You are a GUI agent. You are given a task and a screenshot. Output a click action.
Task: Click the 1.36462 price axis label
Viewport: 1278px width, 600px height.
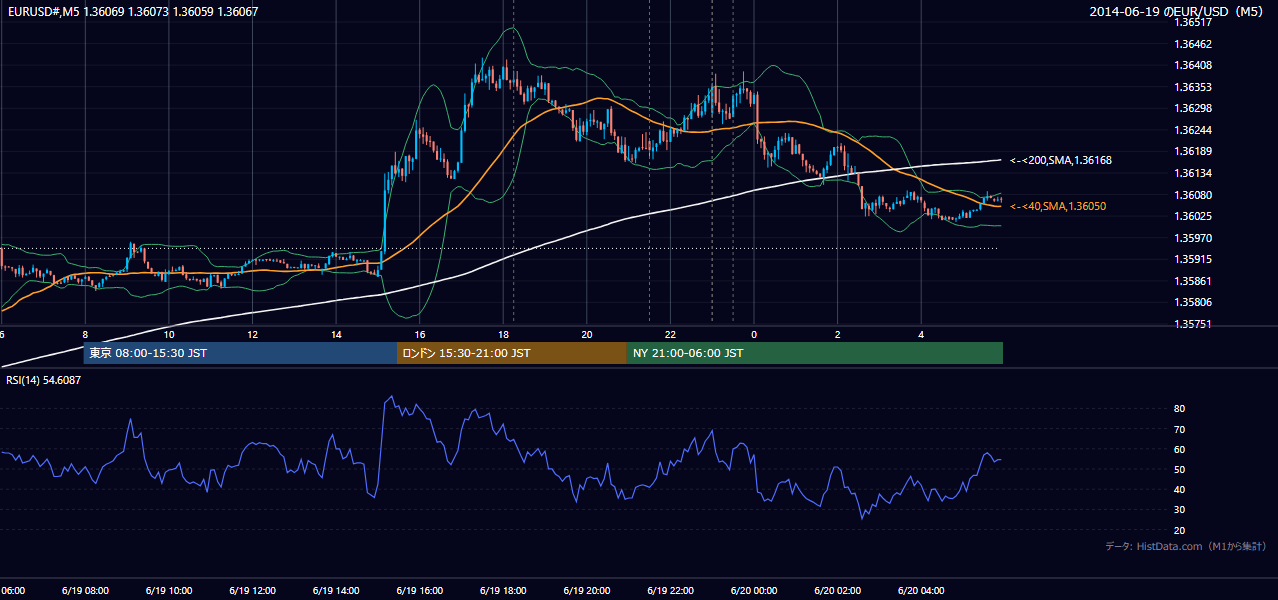click(x=1193, y=44)
